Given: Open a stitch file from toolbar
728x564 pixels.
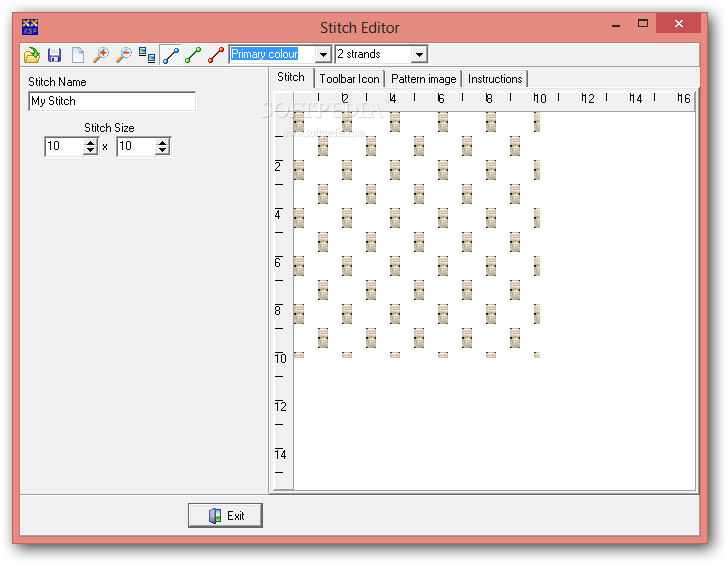Looking at the screenshot, I should [x=32, y=55].
